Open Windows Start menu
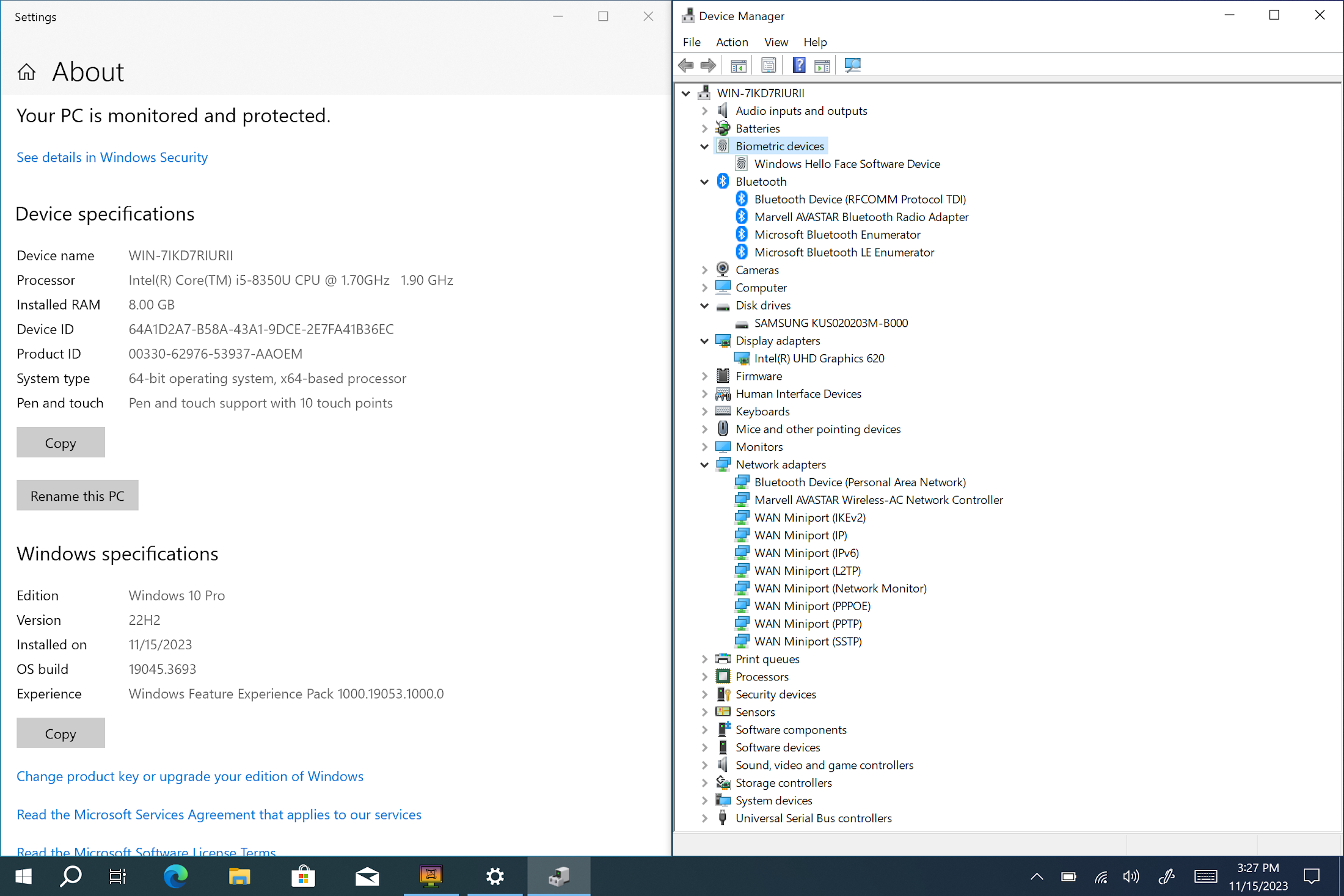Image resolution: width=1344 pixels, height=896 pixels. 23,877
